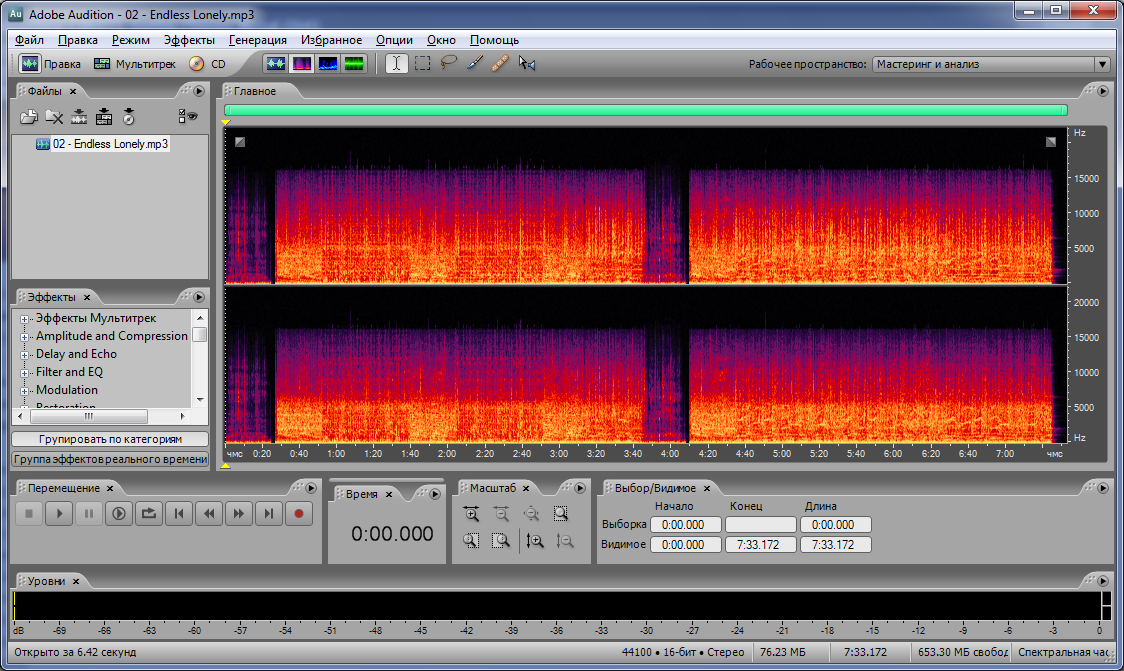1124x671 pixels.
Task: Toggle the Loop Play button
Action: pyautogui.click(x=148, y=514)
